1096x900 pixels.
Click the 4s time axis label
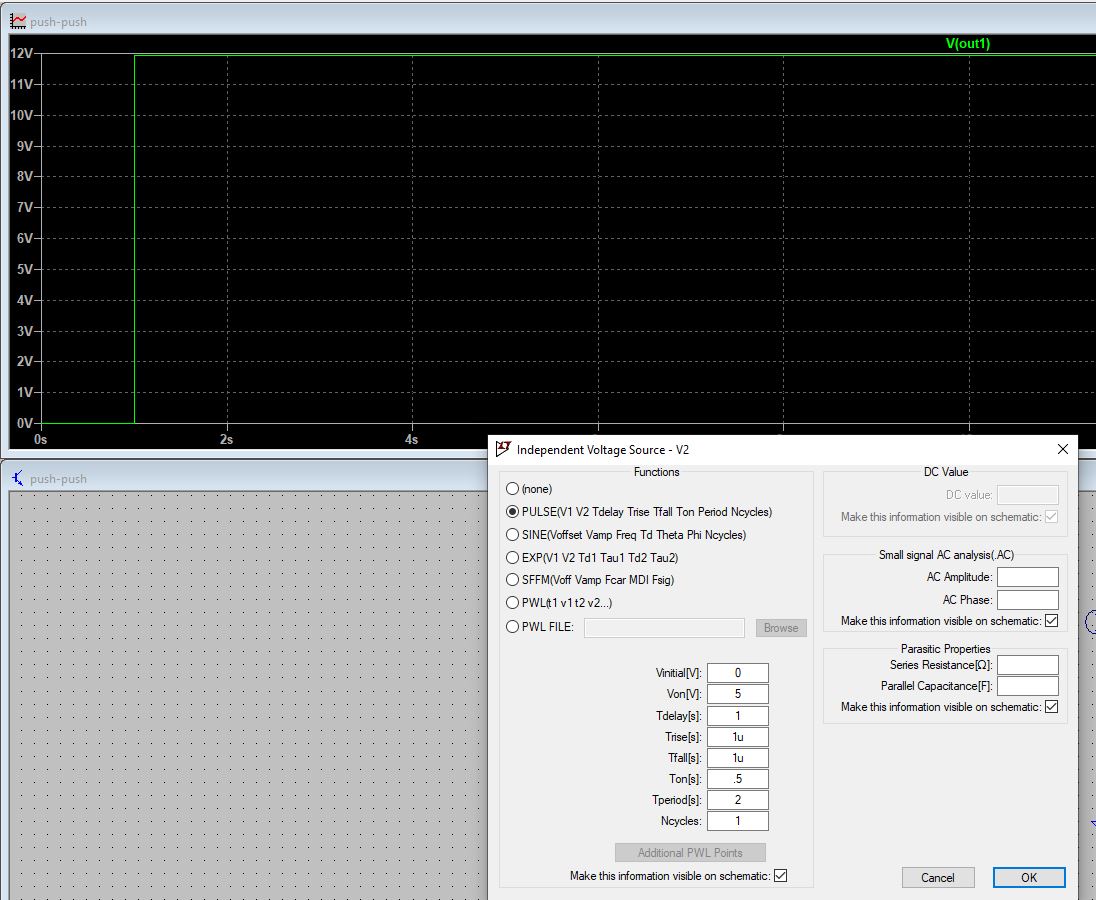[x=411, y=440]
